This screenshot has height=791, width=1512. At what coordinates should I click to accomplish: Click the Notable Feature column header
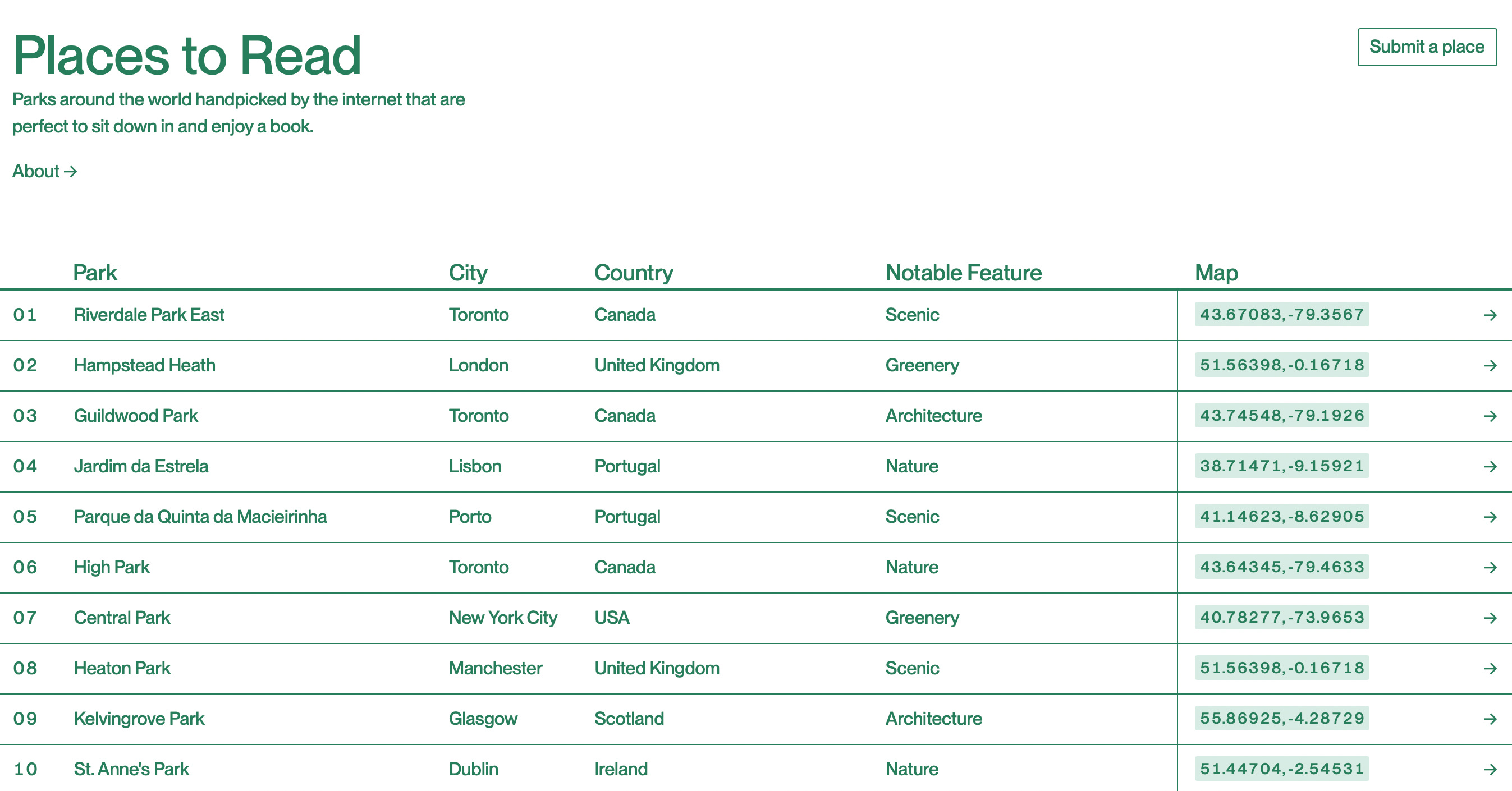click(963, 273)
